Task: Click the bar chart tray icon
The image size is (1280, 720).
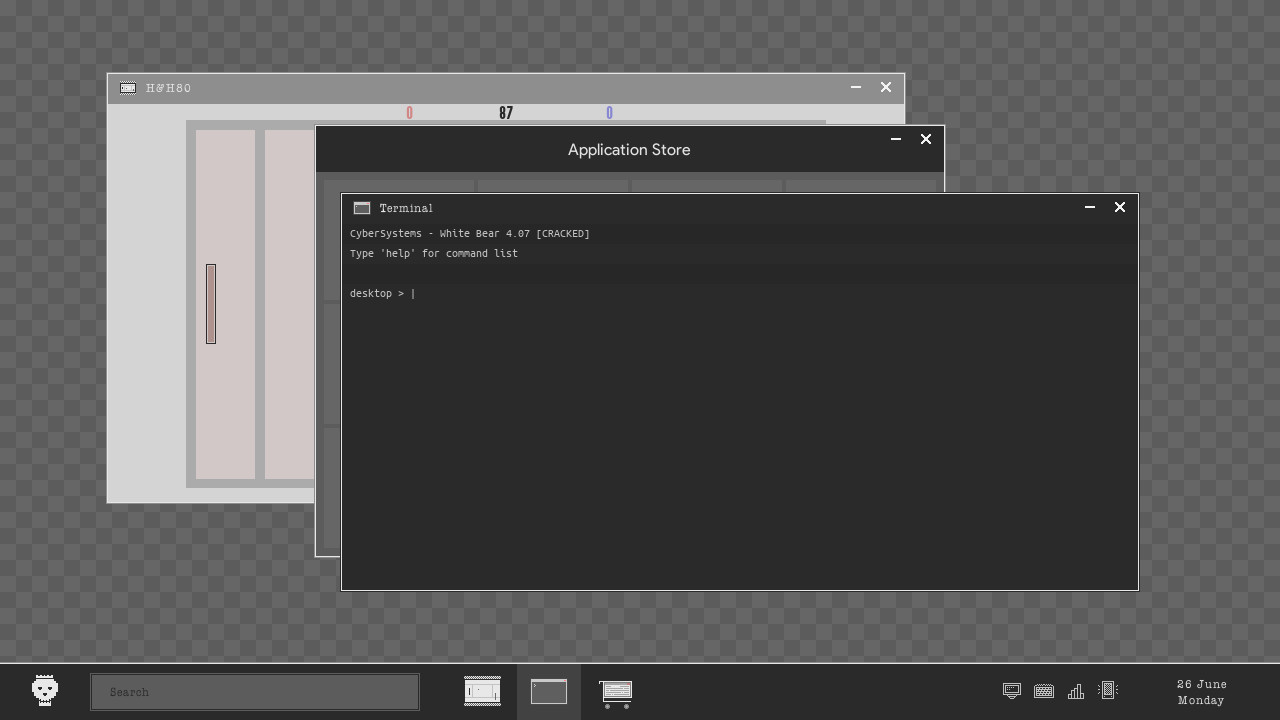Action: [1076, 691]
